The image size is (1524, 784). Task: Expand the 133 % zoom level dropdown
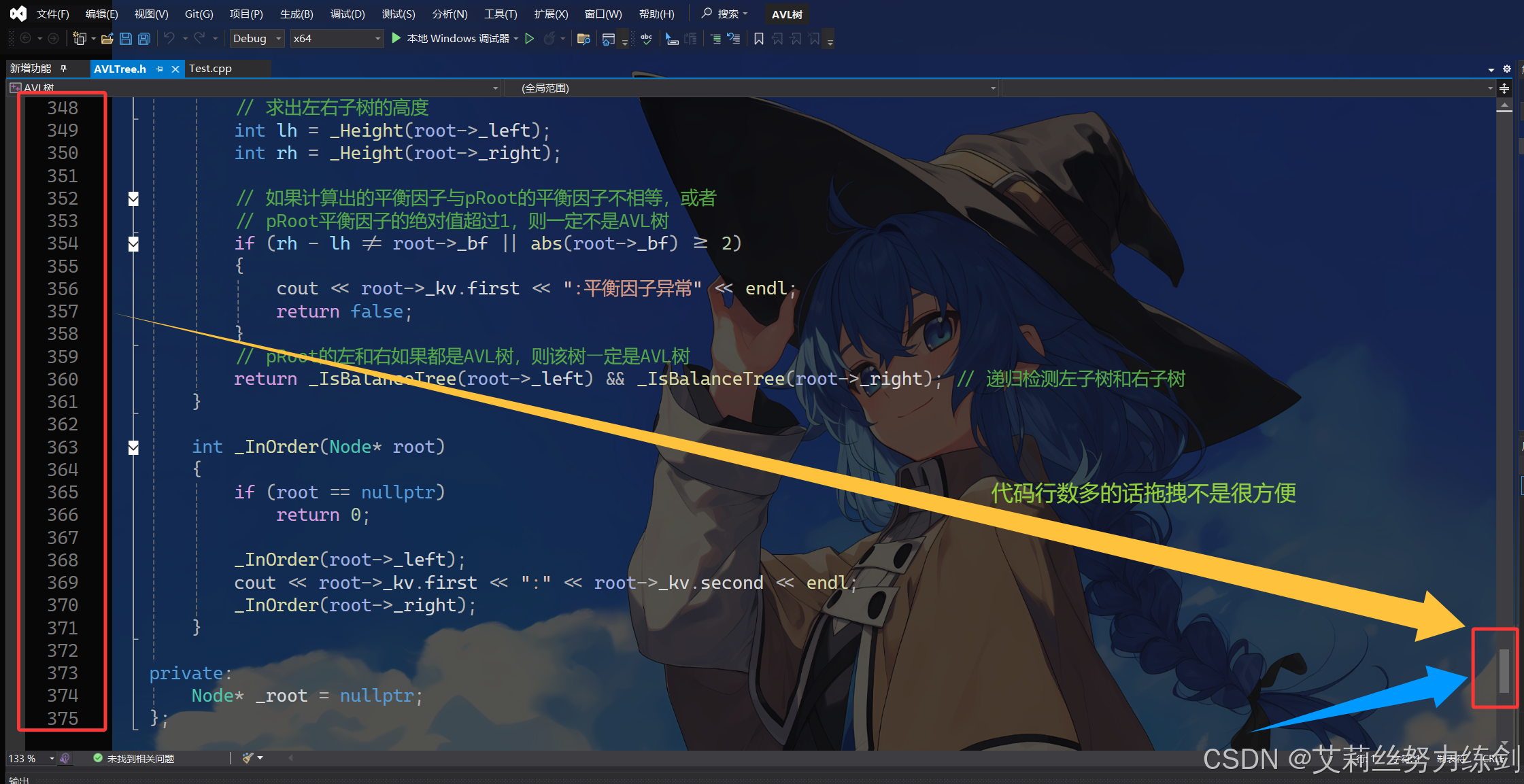[52, 758]
